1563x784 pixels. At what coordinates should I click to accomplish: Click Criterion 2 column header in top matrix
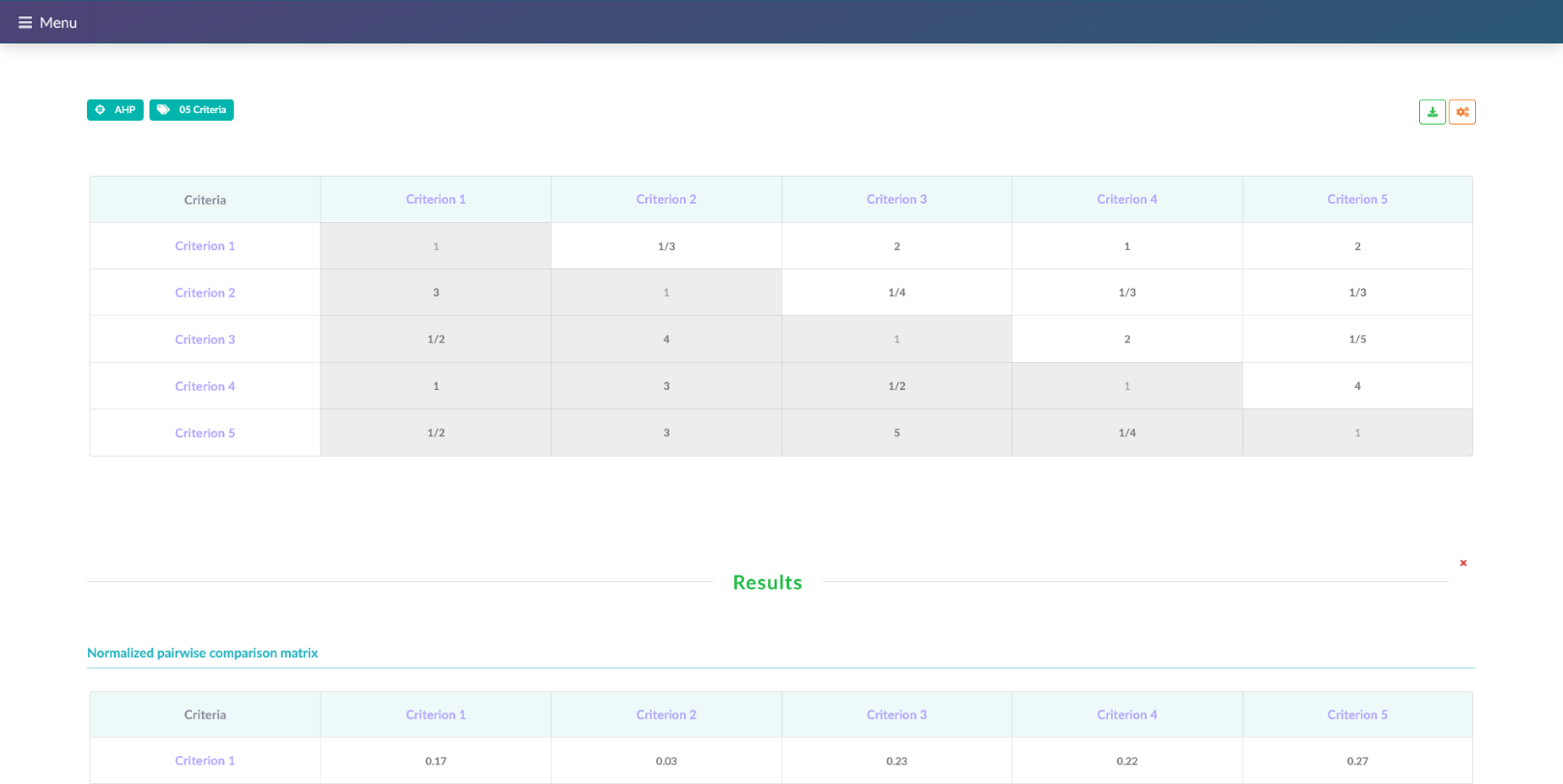click(667, 200)
